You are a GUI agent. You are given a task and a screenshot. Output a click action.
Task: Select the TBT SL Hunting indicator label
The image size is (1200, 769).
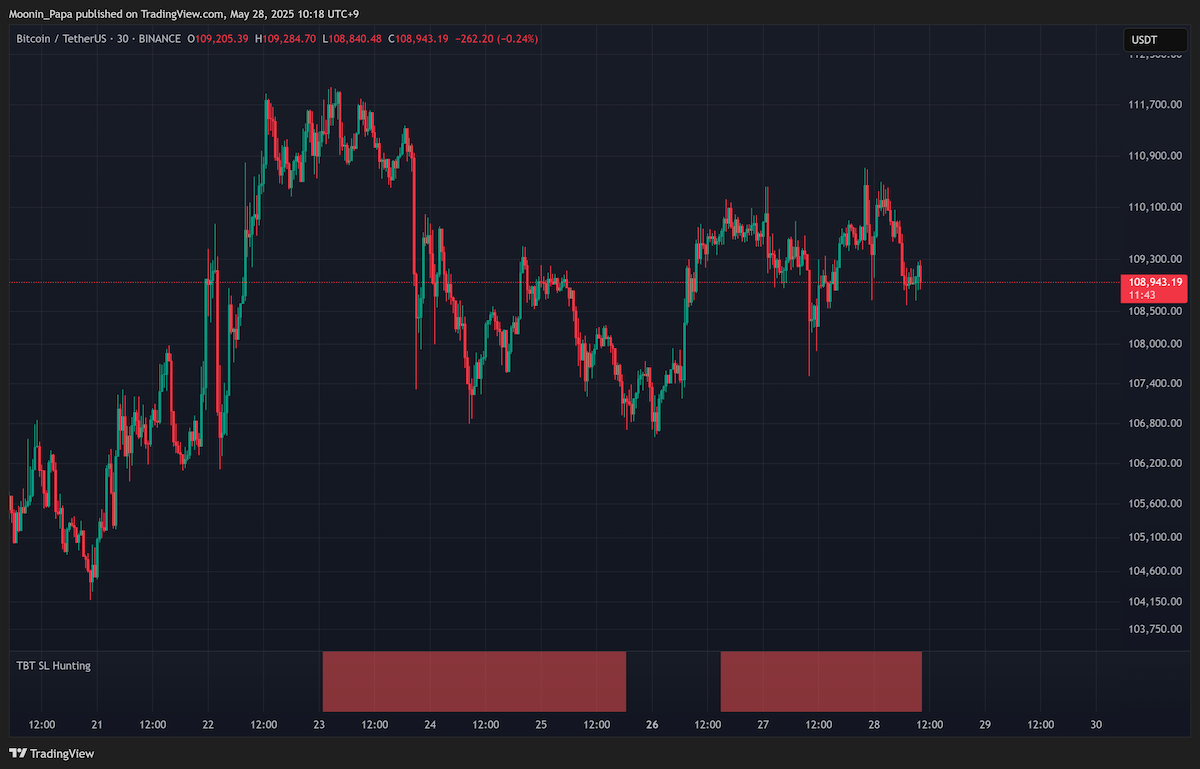(54, 665)
